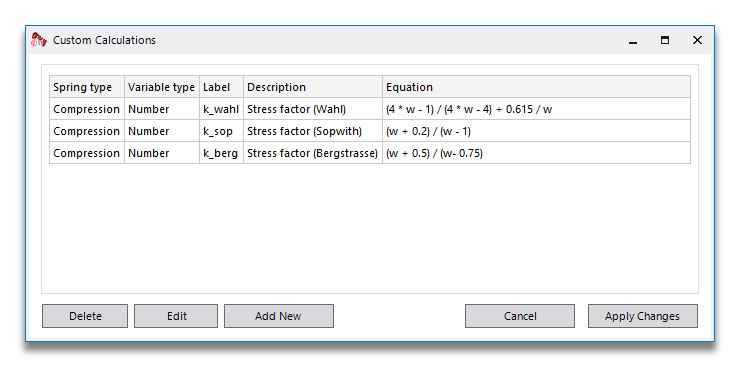
Task: Click the Equation column header
Action: [x=537, y=87]
